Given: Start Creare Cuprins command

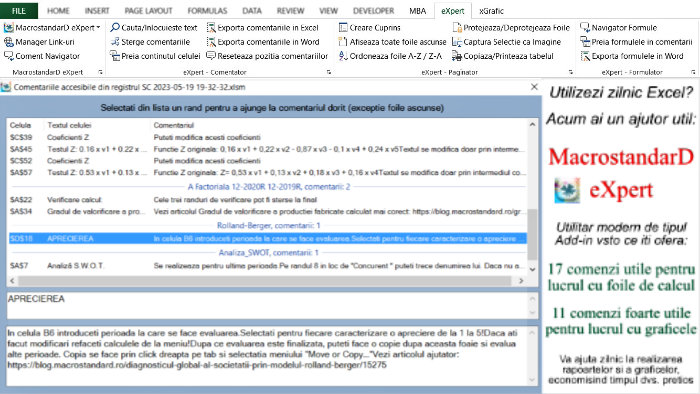Looking at the screenshot, I should 370,28.
